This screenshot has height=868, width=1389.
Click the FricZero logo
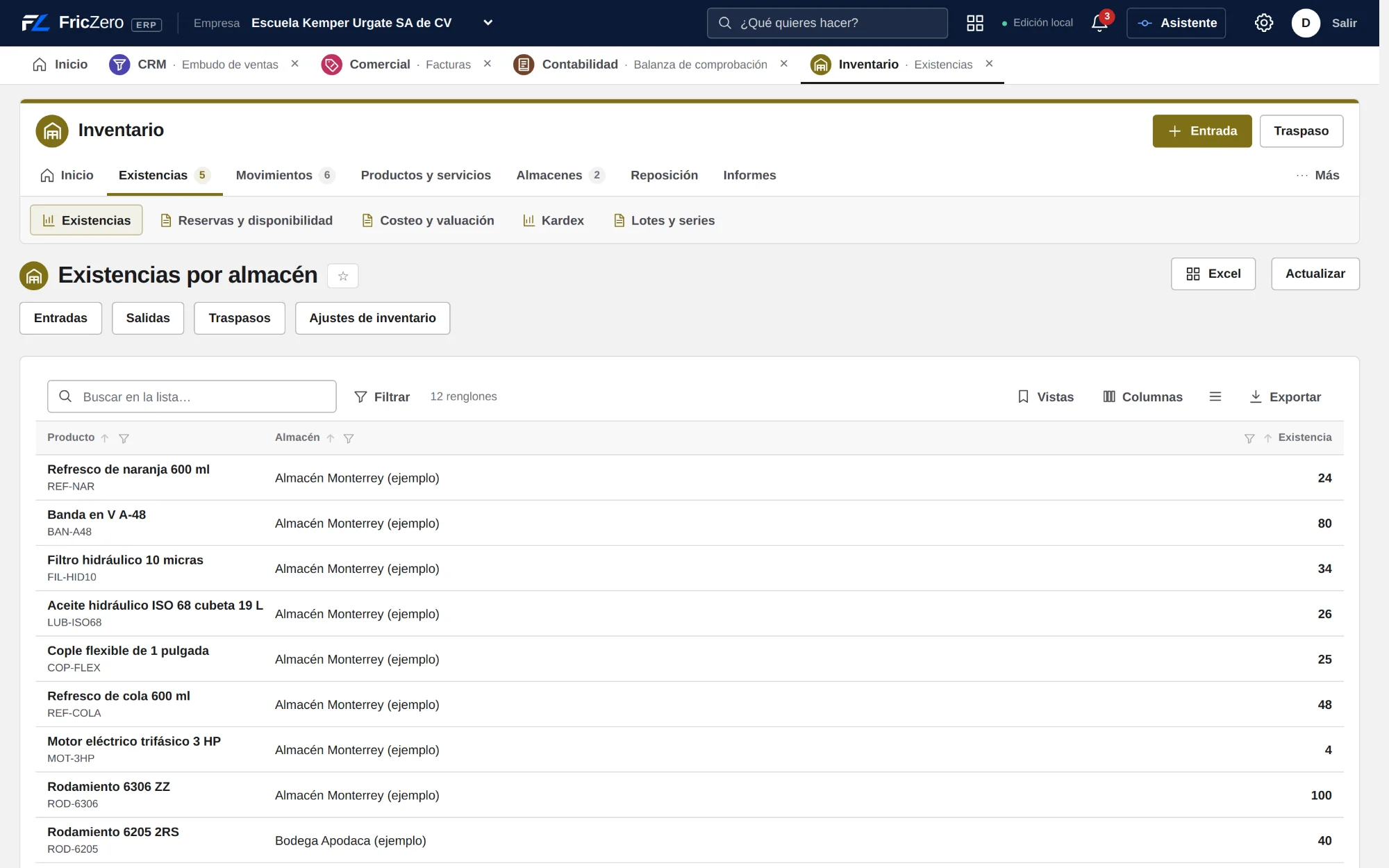(x=91, y=23)
